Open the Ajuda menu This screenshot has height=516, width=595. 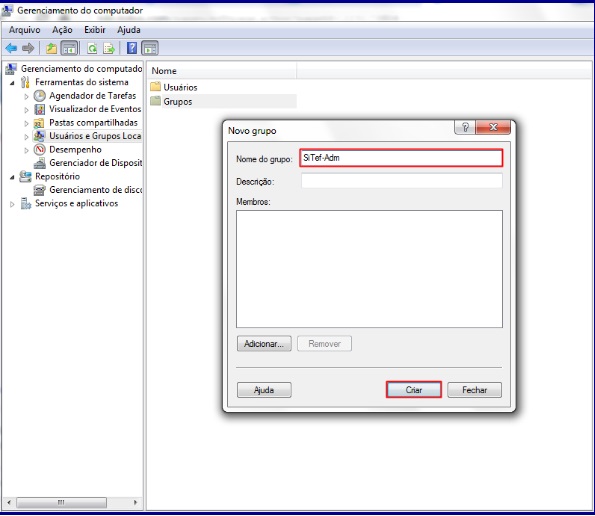tap(129, 30)
